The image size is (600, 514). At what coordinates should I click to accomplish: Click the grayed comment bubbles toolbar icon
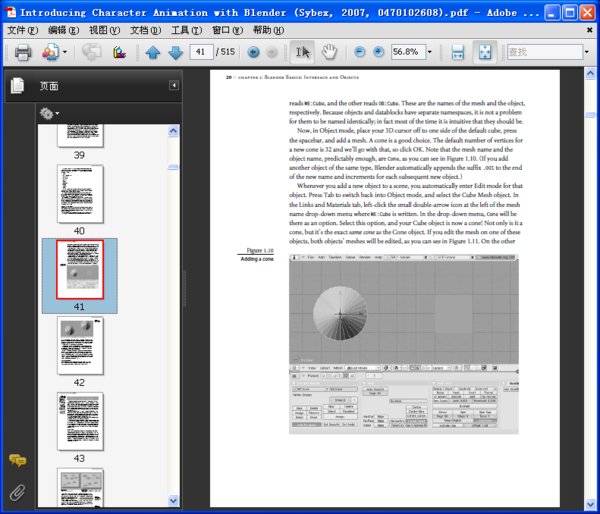91,52
